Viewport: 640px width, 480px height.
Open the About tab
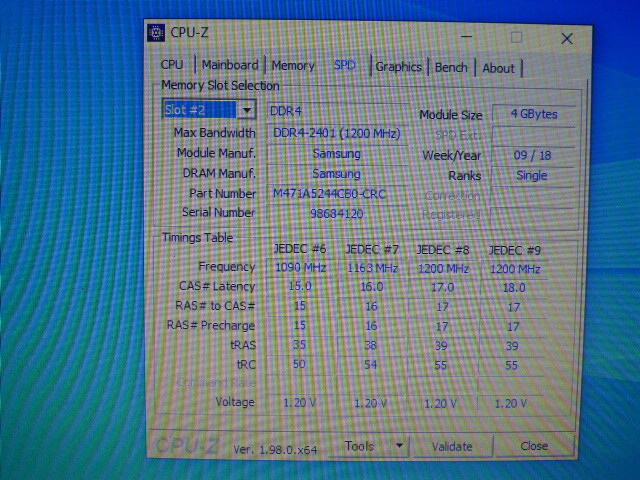tap(498, 68)
